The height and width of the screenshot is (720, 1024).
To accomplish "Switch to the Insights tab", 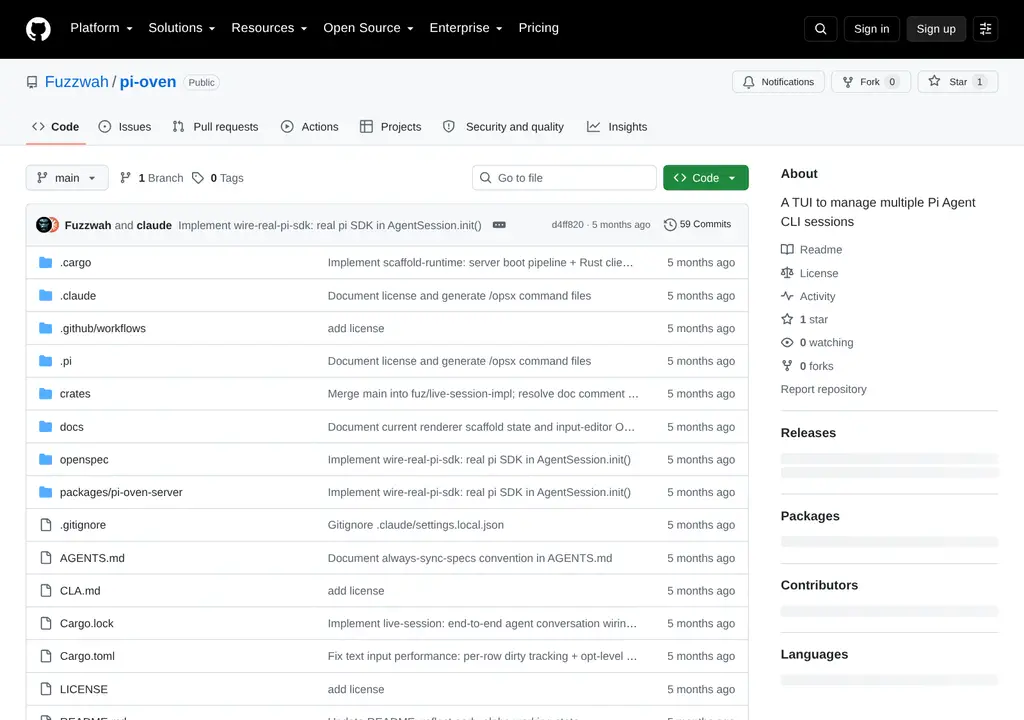I will coord(617,127).
